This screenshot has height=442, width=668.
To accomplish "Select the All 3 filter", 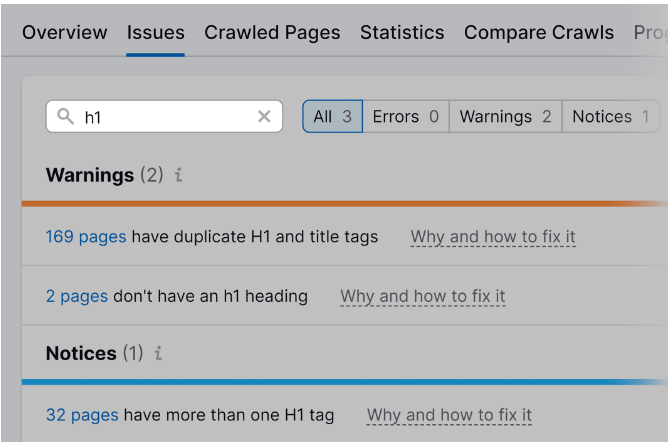I will click(x=333, y=116).
